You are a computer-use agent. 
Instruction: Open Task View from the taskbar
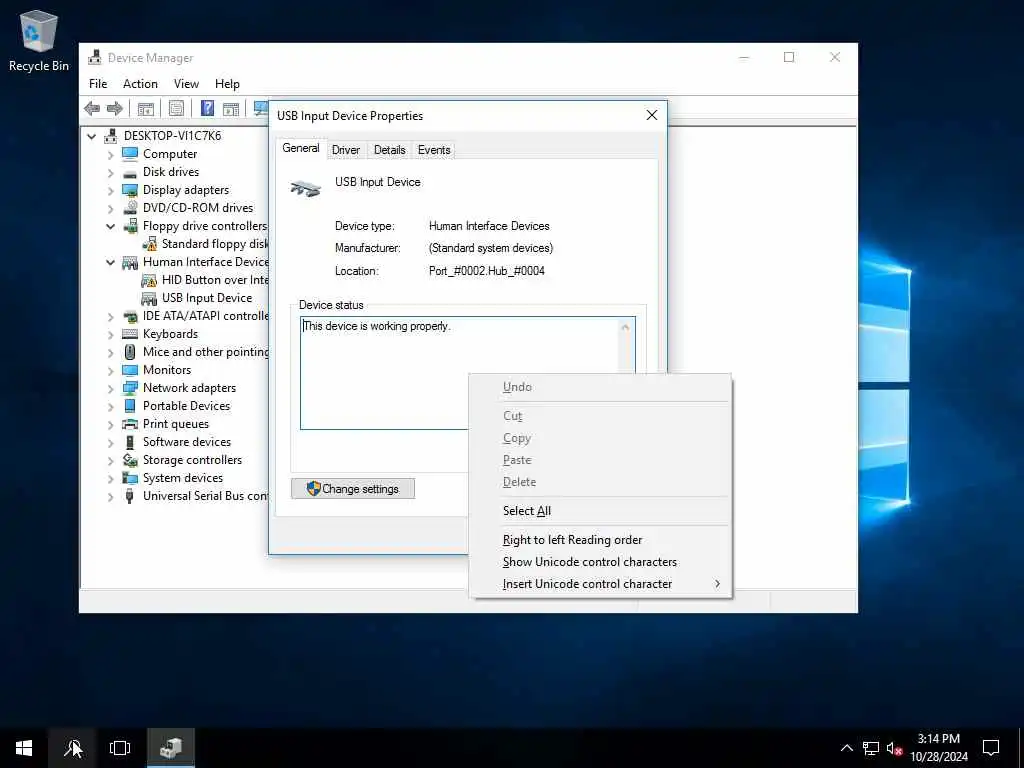(x=120, y=748)
